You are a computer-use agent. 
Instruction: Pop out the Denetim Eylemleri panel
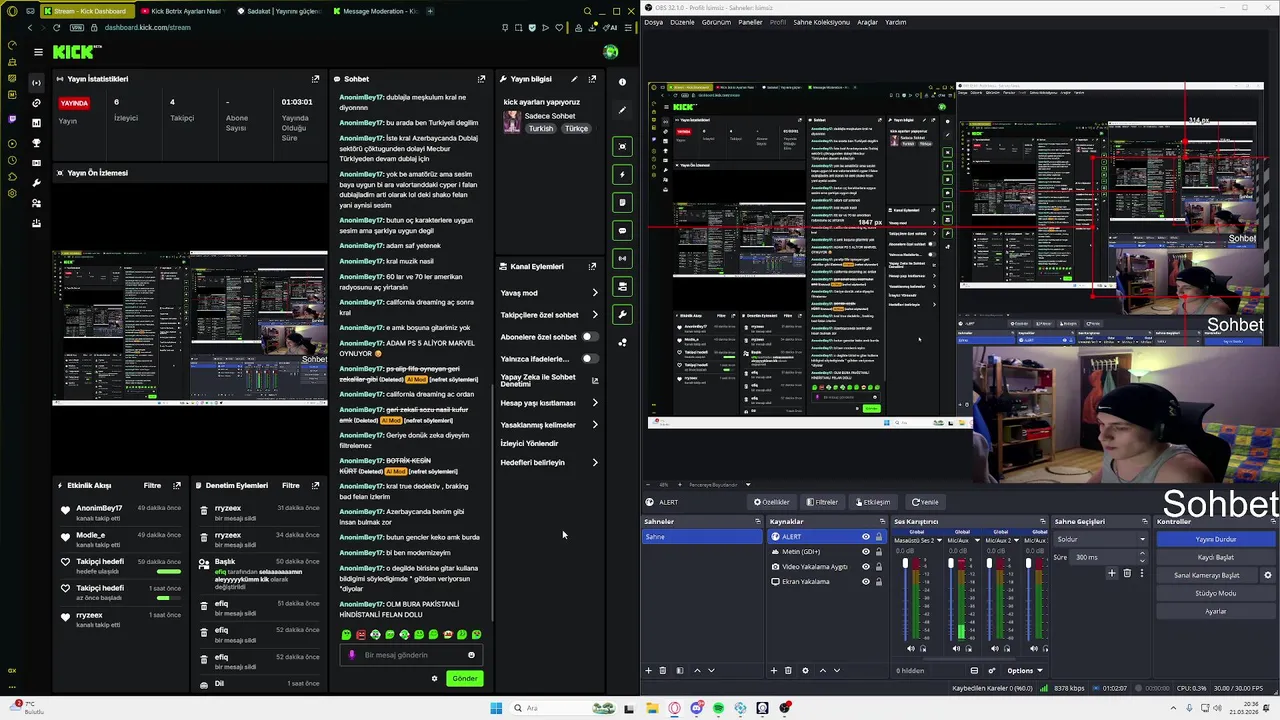pyautogui.click(x=315, y=486)
